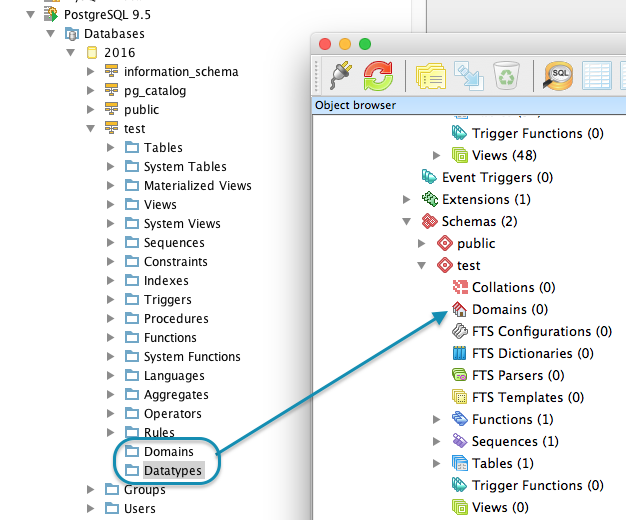Screen dimensions: 626x520
Task: Expand the Groups folder
Action: (91, 489)
